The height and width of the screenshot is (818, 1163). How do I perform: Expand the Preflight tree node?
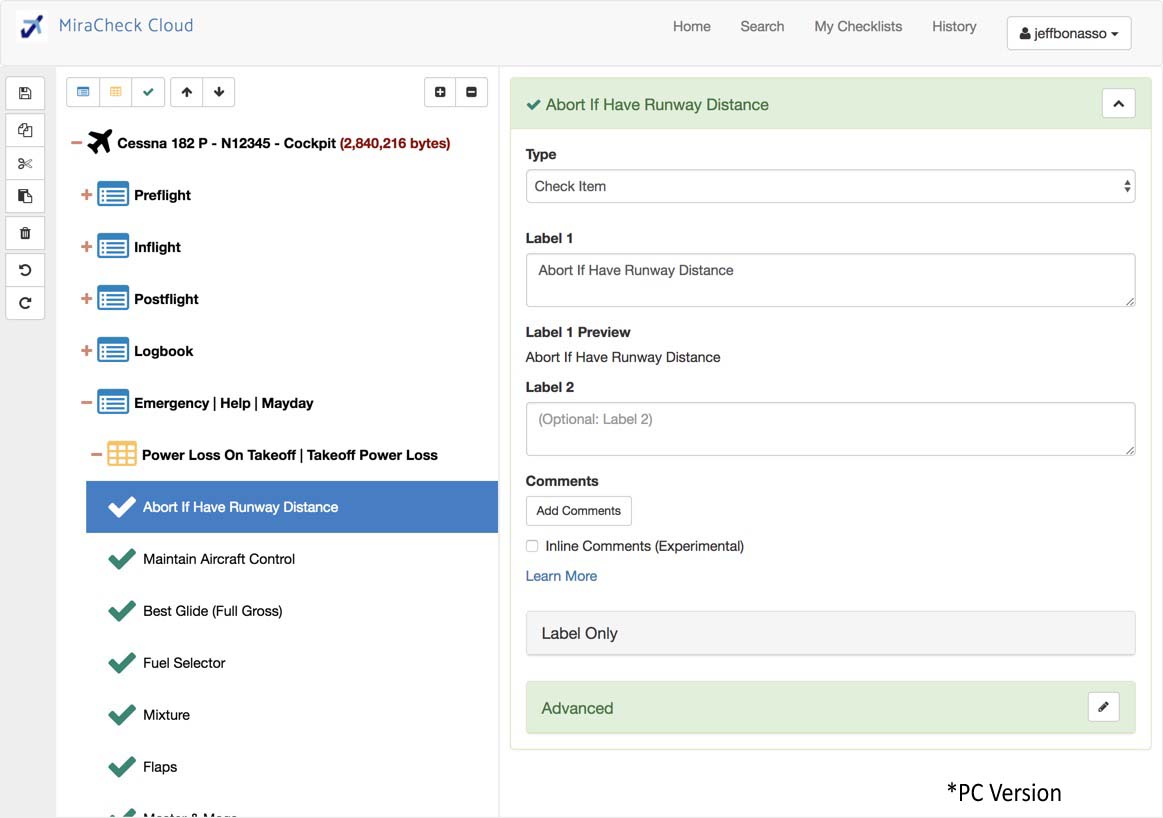tap(86, 194)
